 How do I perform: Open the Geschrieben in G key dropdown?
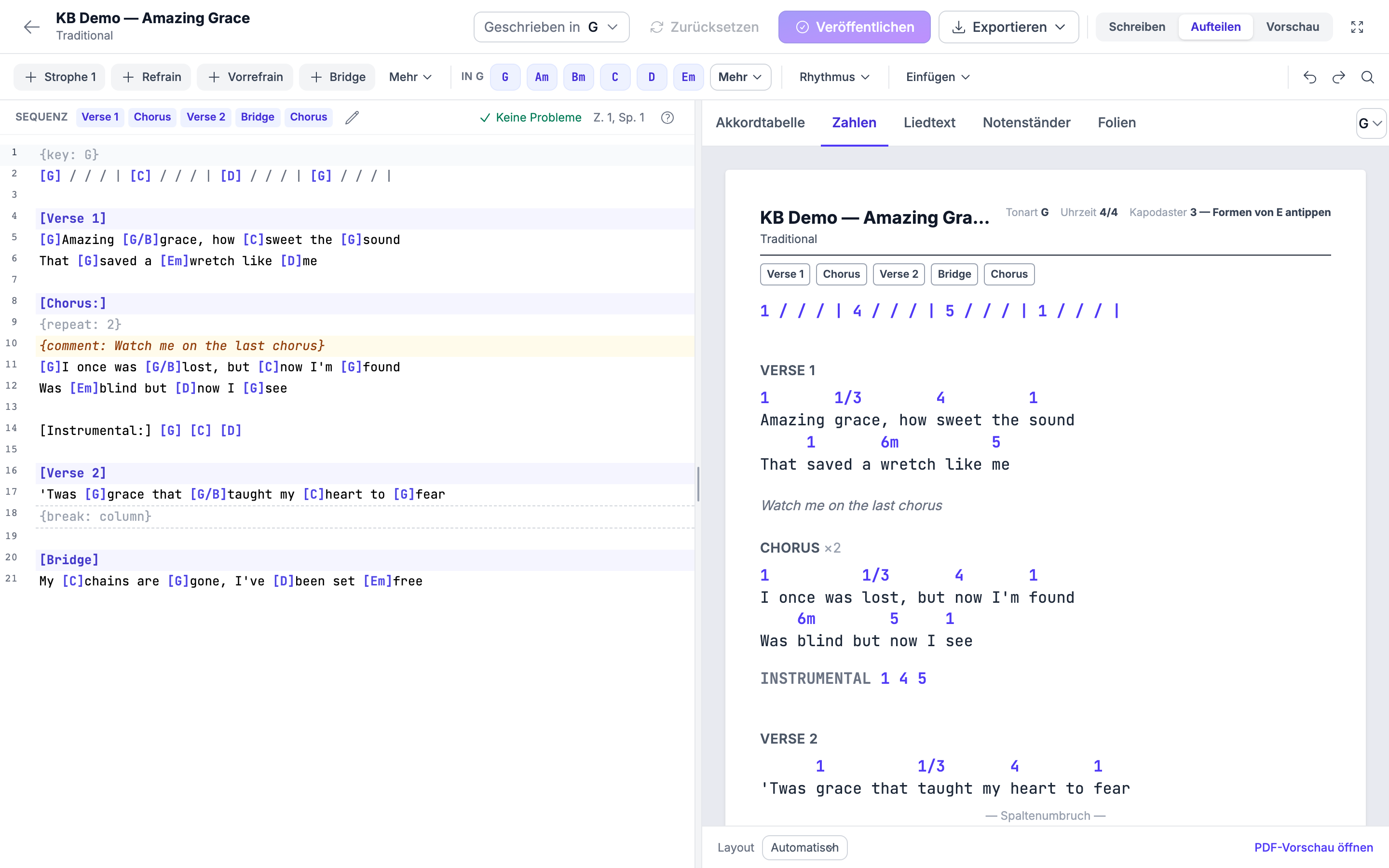coord(551,27)
